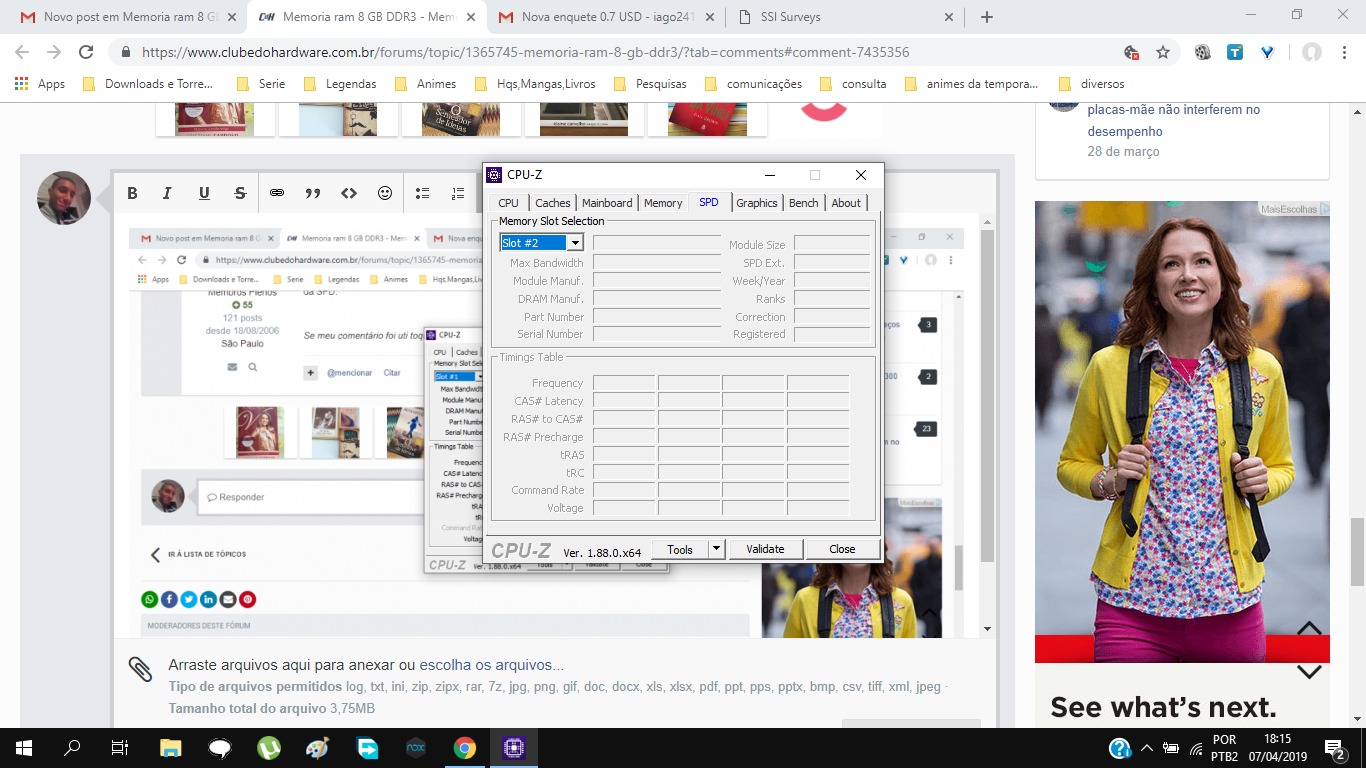
Task: Go back to the previous page
Action: pos(22,52)
